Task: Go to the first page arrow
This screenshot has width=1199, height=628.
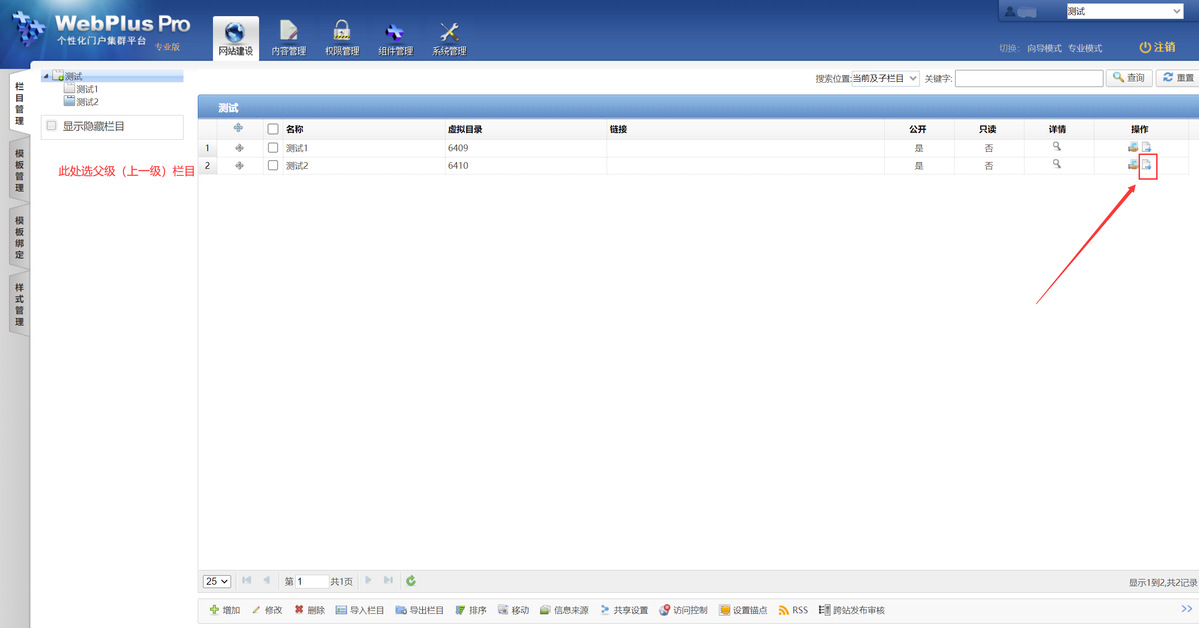Action: point(246,581)
